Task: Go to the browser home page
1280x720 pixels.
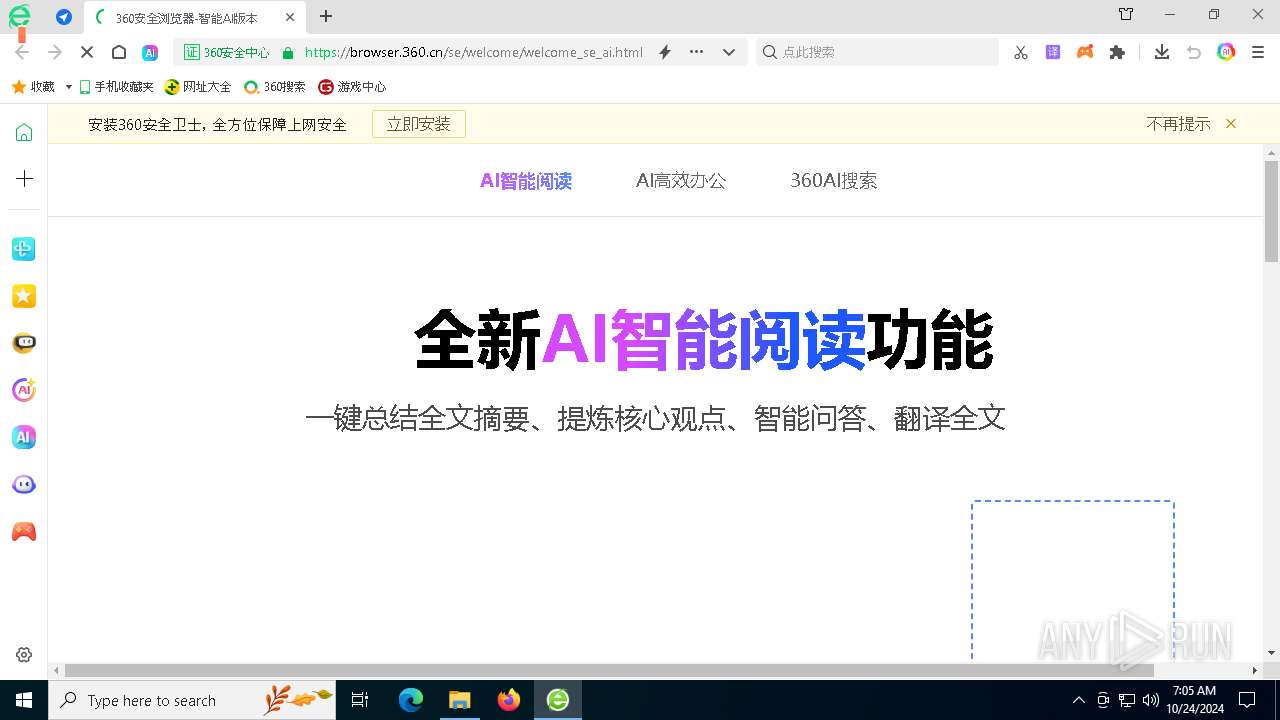Action: [x=119, y=52]
